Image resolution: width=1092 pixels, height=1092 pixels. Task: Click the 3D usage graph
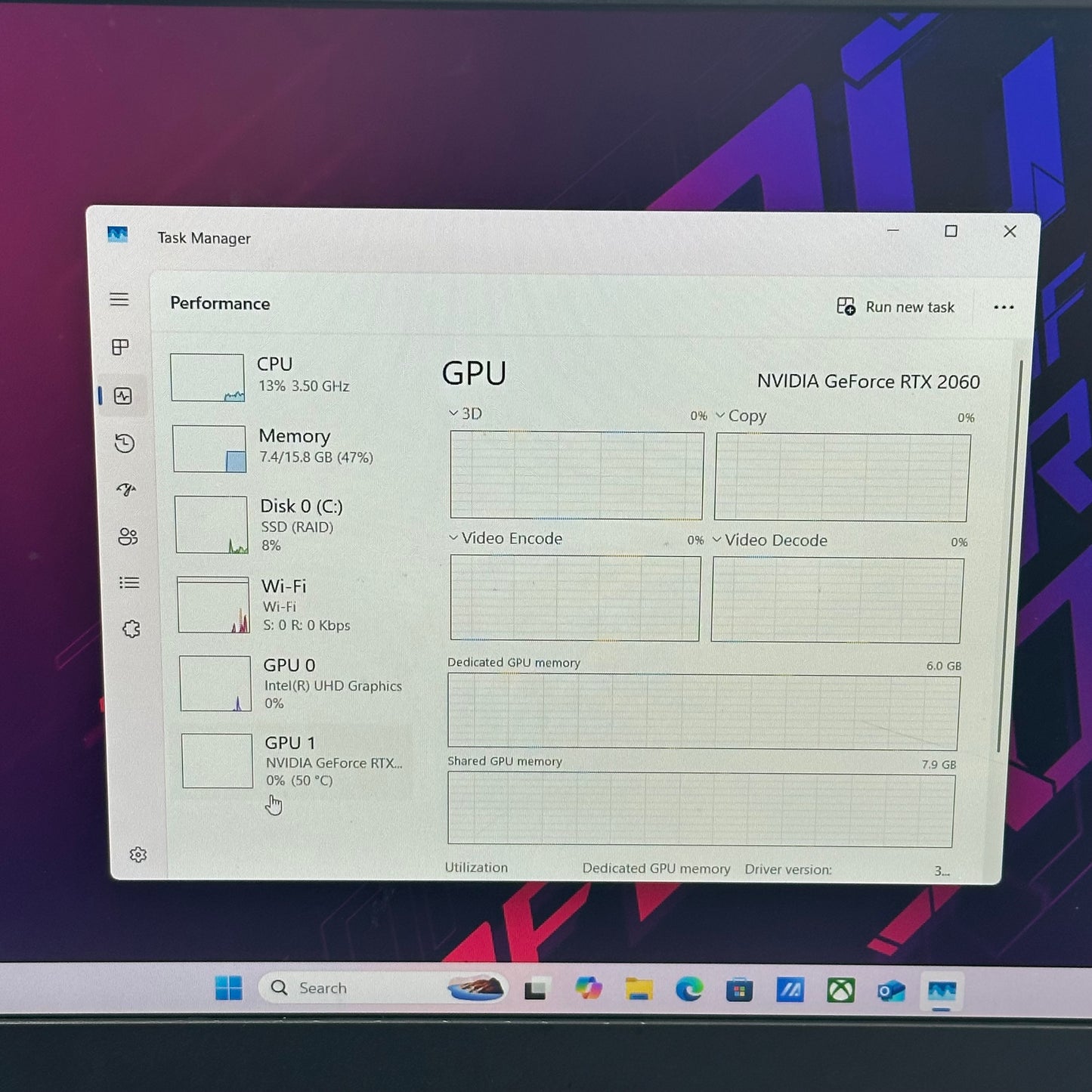point(577,475)
